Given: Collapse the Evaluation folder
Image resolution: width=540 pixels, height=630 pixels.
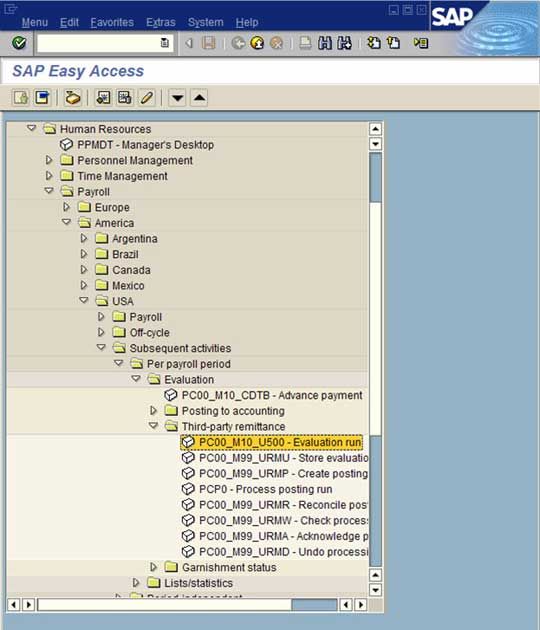Looking at the screenshot, I should click(136, 379).
